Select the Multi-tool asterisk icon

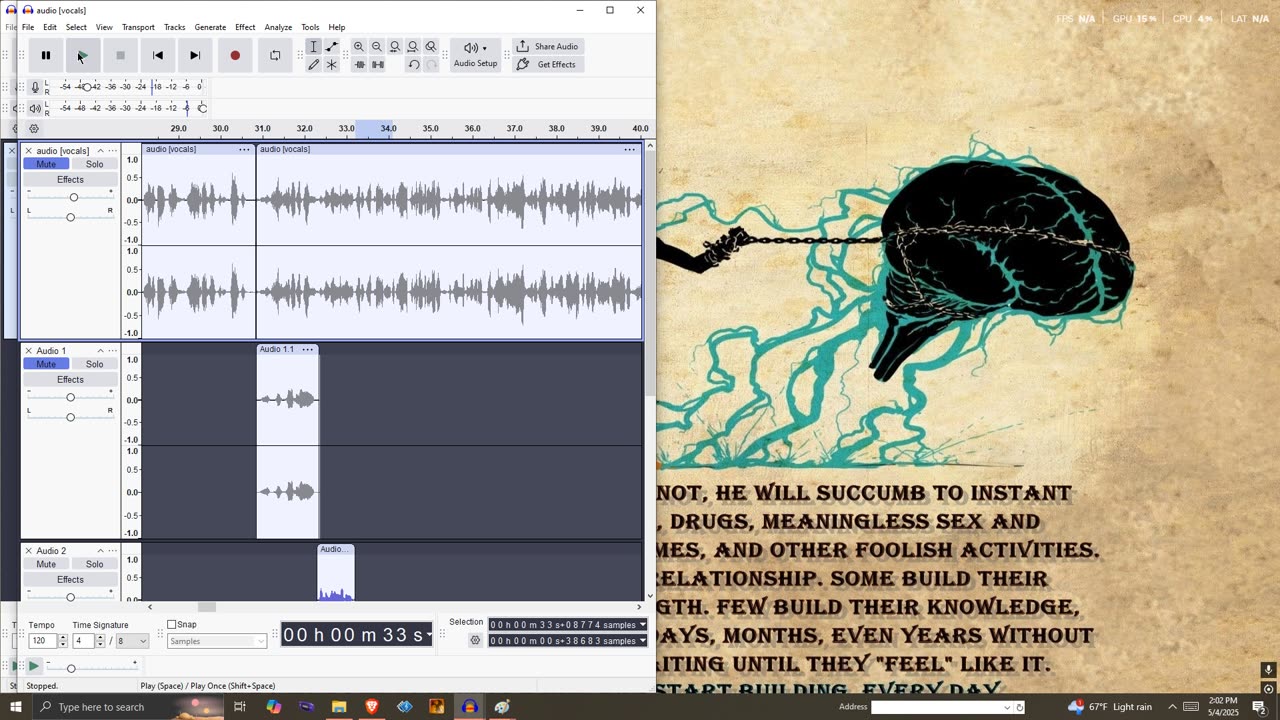332,65
